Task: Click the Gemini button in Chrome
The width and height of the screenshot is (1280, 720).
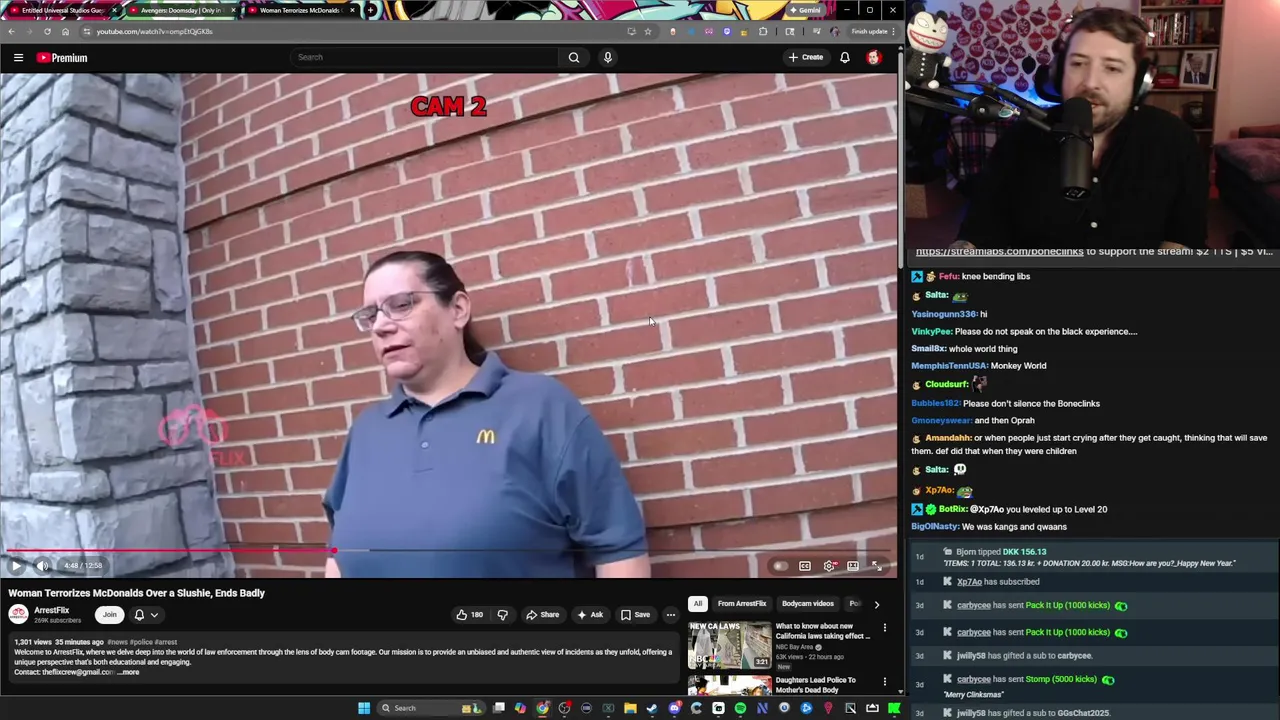Action: 806,10
